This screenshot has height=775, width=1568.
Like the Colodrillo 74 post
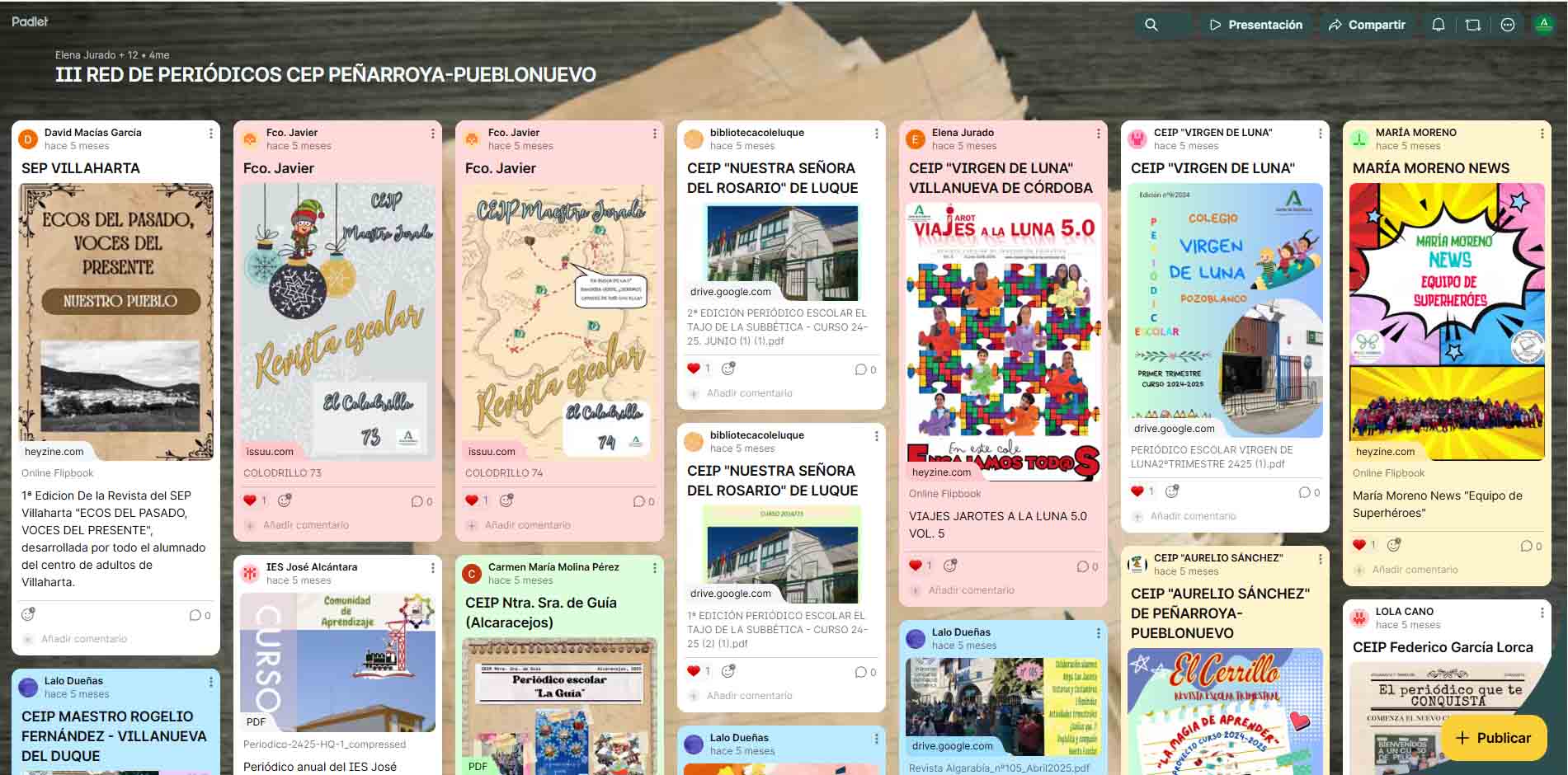[x=472, y=500]
